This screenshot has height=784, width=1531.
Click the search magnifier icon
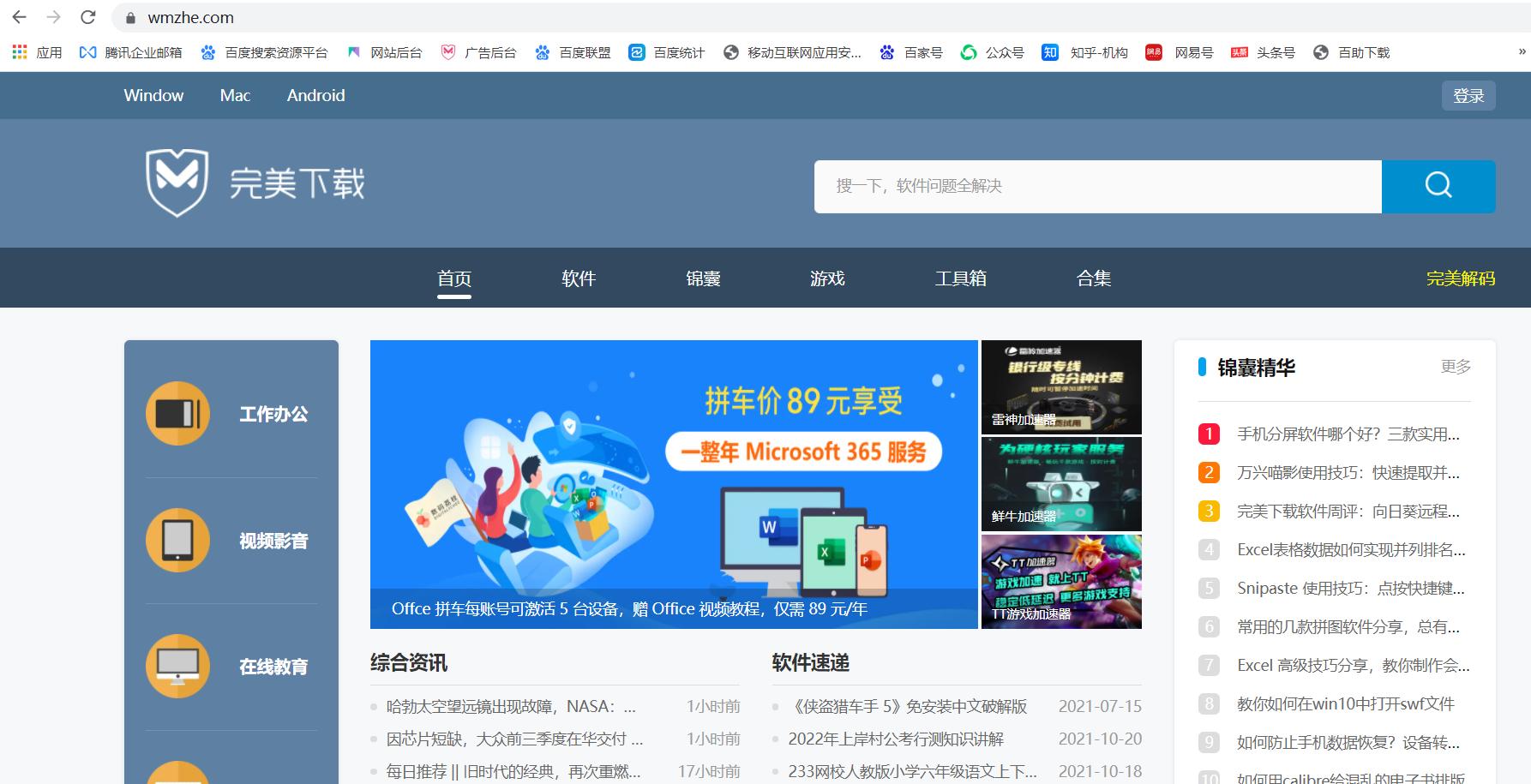coord(1438,185)
